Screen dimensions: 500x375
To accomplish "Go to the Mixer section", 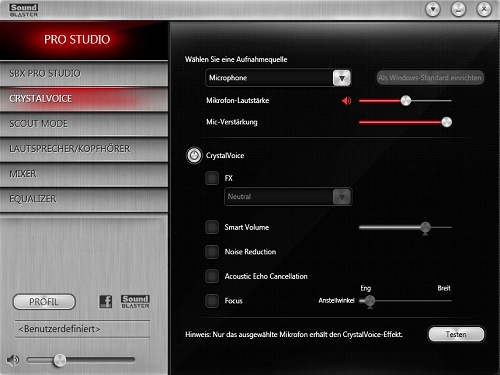I will 84,174.
